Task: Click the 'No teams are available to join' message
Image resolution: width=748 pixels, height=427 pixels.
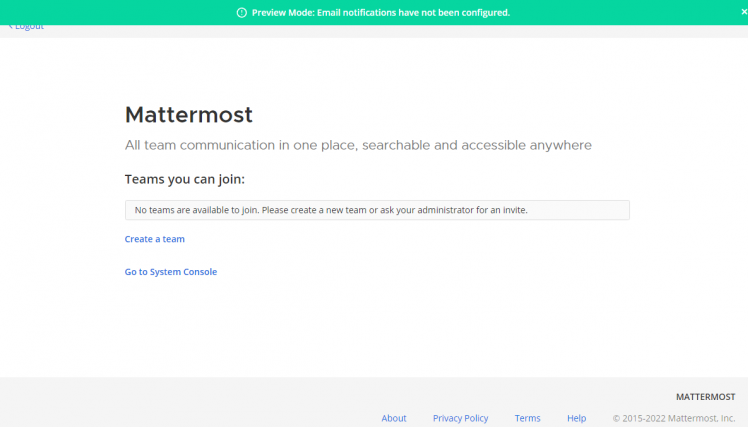Action: click(377, 210)
